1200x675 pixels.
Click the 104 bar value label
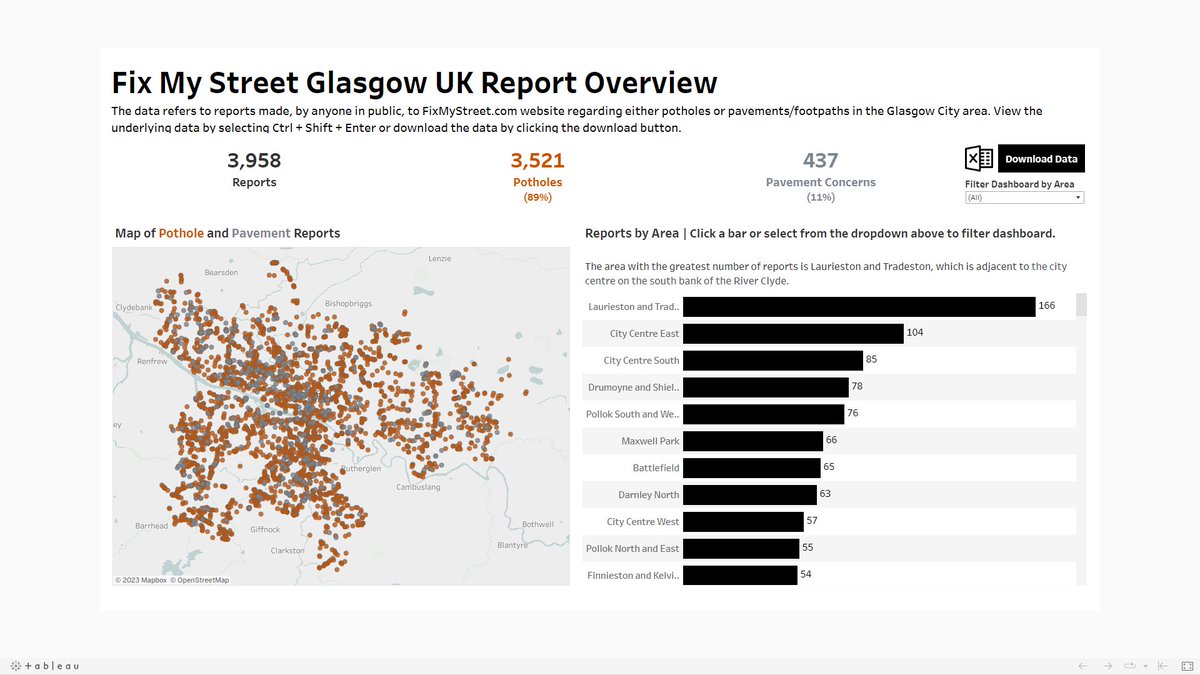tap(915, 333)
